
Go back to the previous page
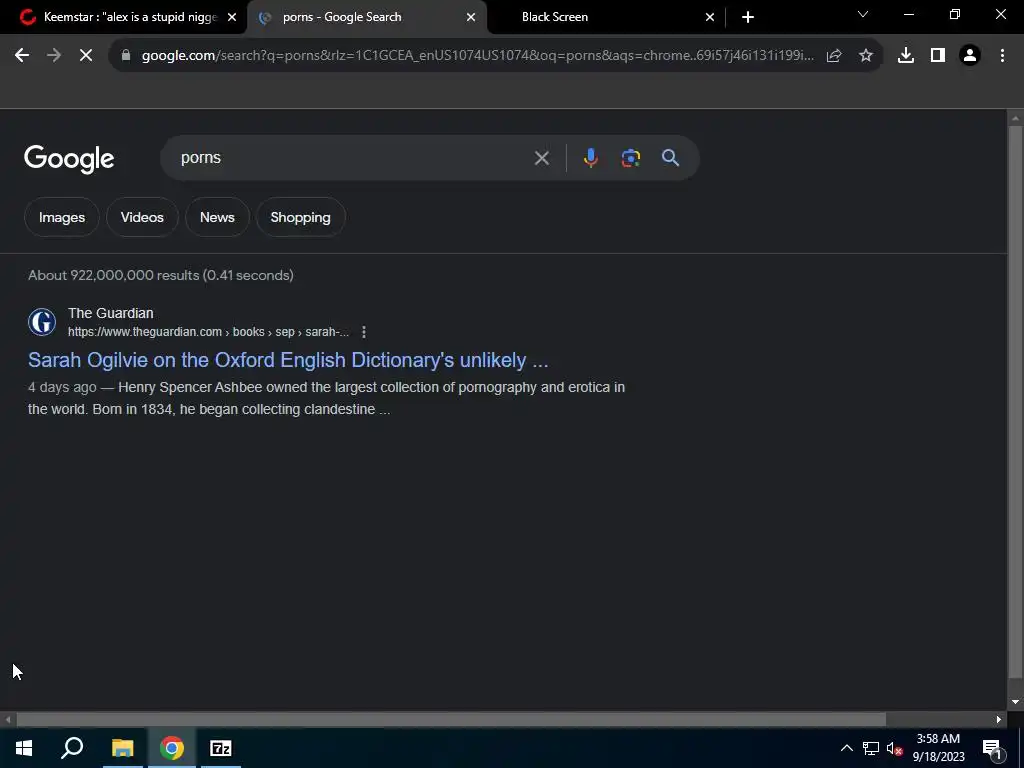(22, 56)
